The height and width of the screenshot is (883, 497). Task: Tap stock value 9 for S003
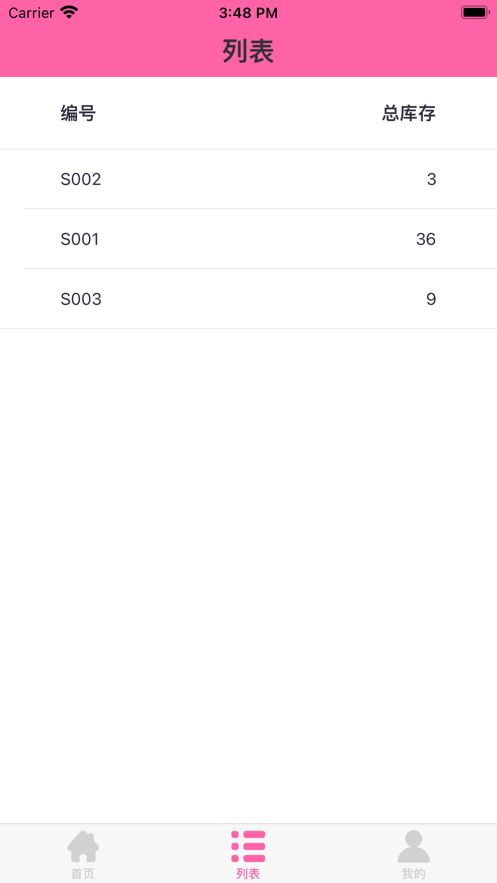431,299
